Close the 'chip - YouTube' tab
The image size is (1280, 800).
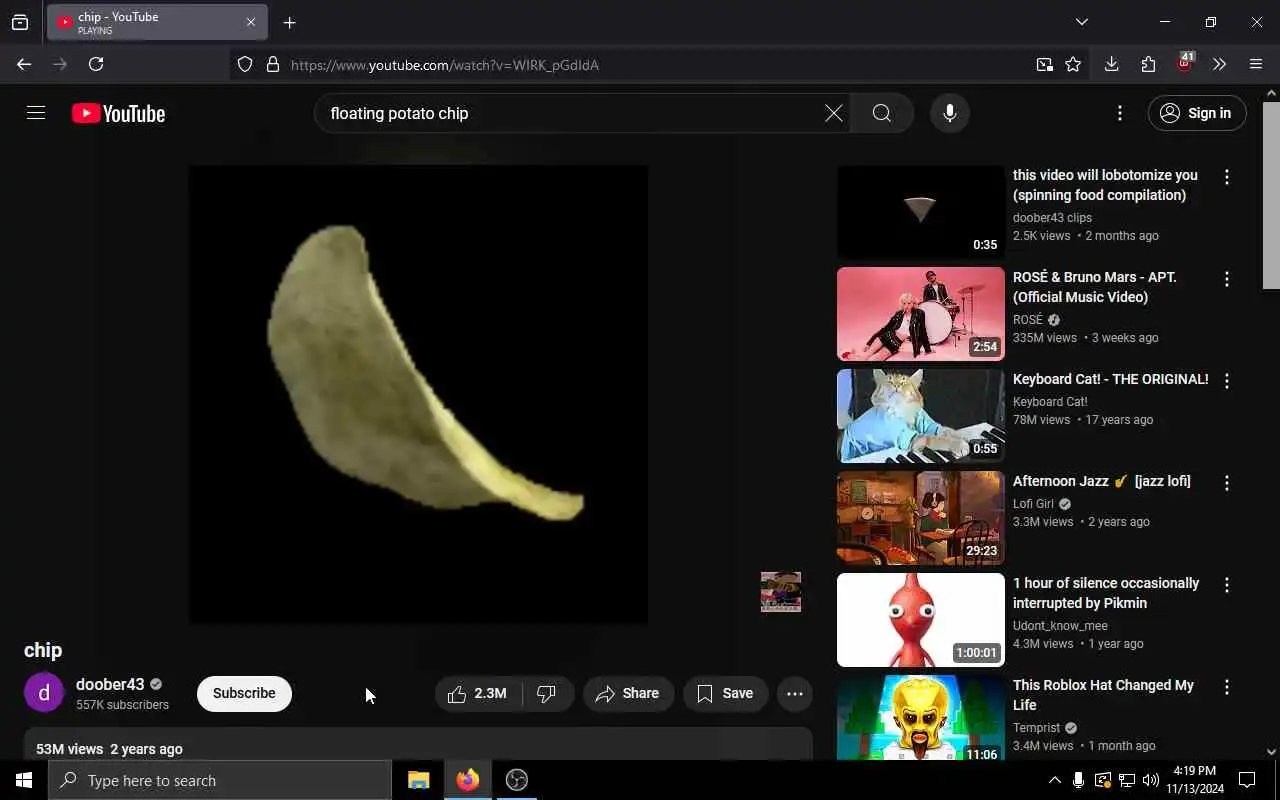250,22
